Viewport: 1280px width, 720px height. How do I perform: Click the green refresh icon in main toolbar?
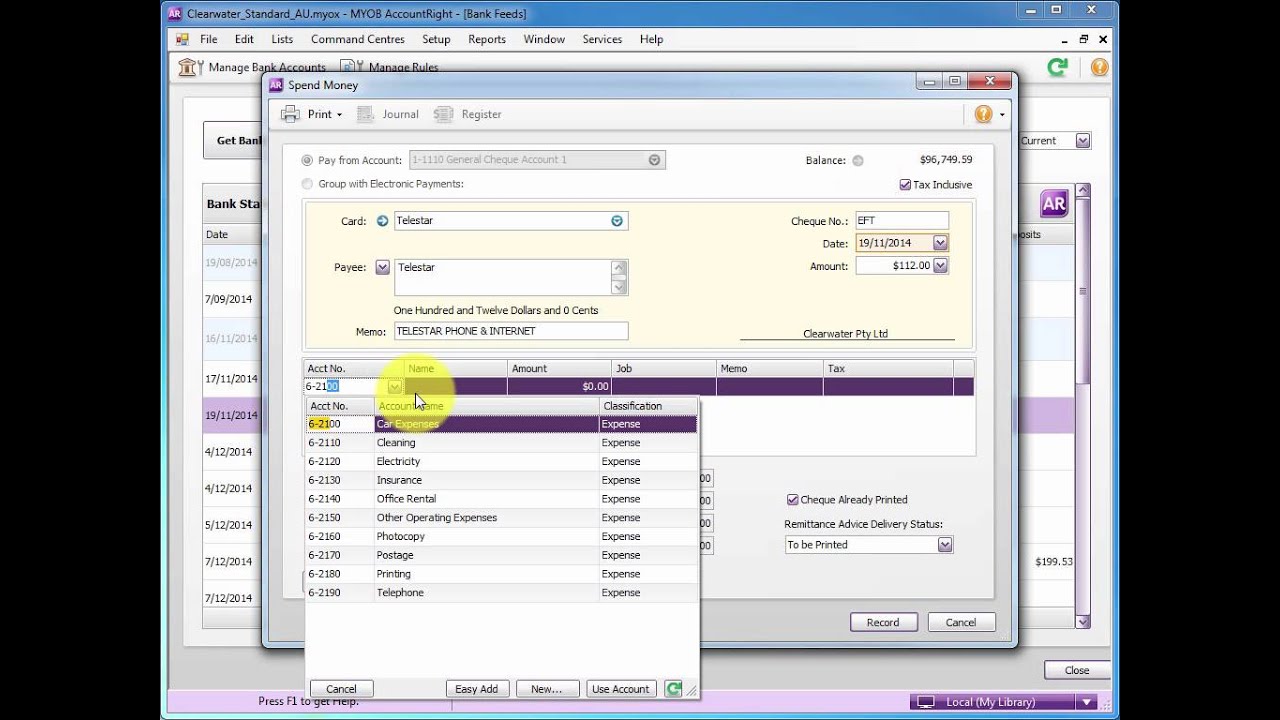pyautogui.click(x=1057, y=67)
